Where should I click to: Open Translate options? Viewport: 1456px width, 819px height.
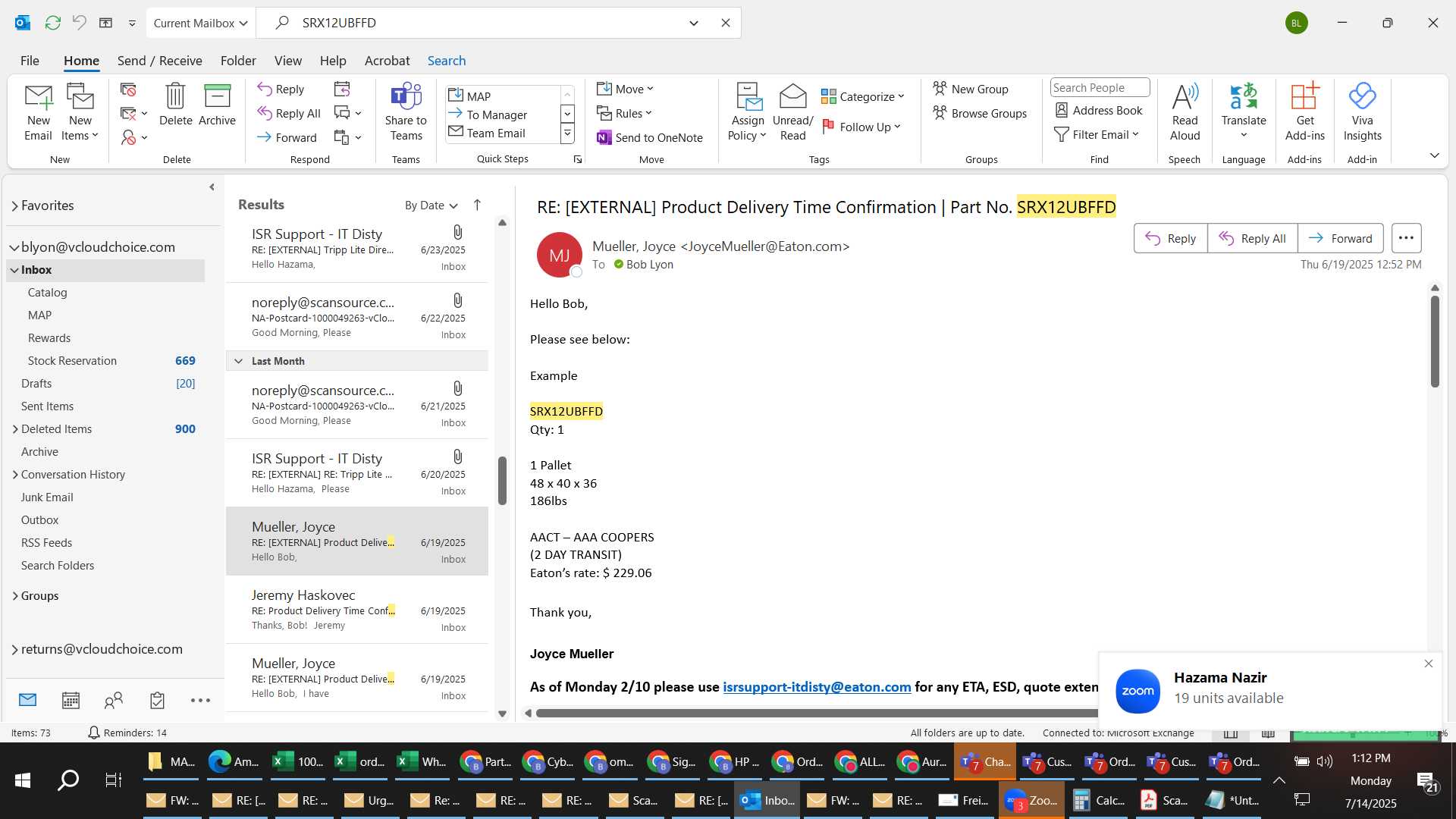(x=1244, y=112)
